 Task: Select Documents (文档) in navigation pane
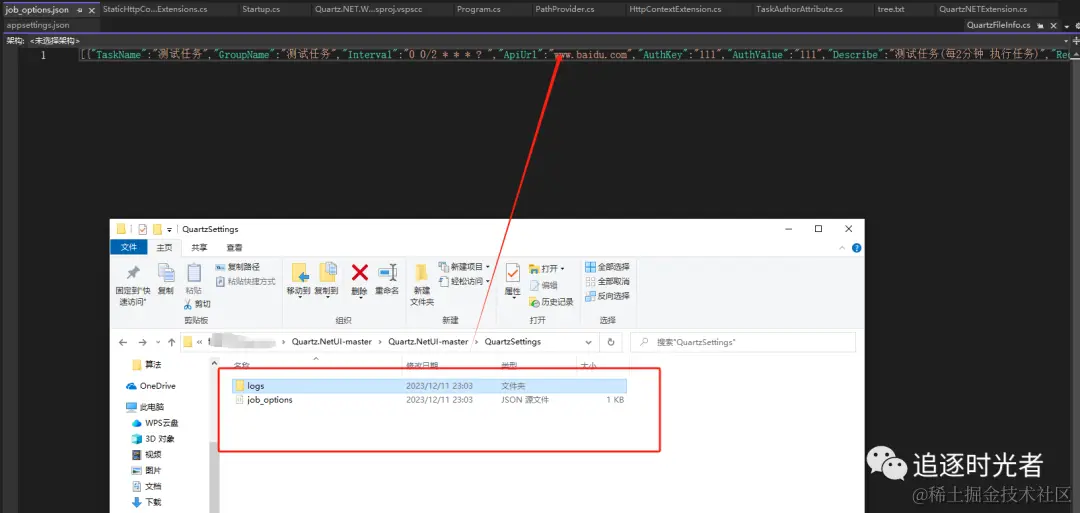coord(147,486)
